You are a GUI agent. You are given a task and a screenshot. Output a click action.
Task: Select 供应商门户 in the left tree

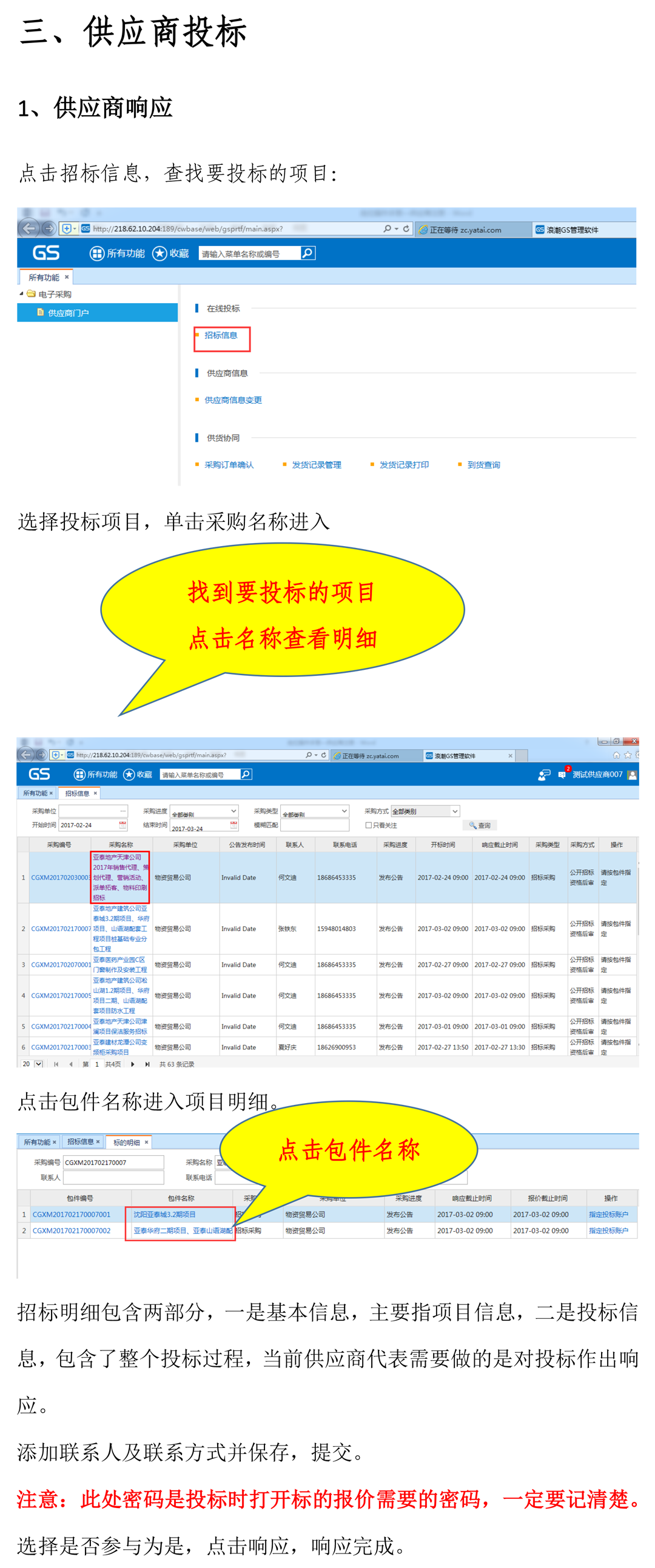tap(69, 313)
